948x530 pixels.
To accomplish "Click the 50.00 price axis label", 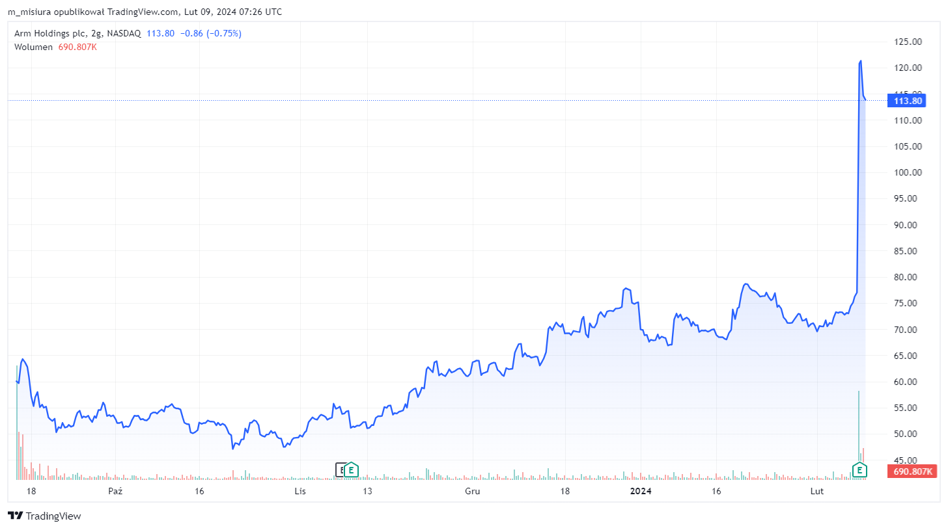I will pos(907,434).
